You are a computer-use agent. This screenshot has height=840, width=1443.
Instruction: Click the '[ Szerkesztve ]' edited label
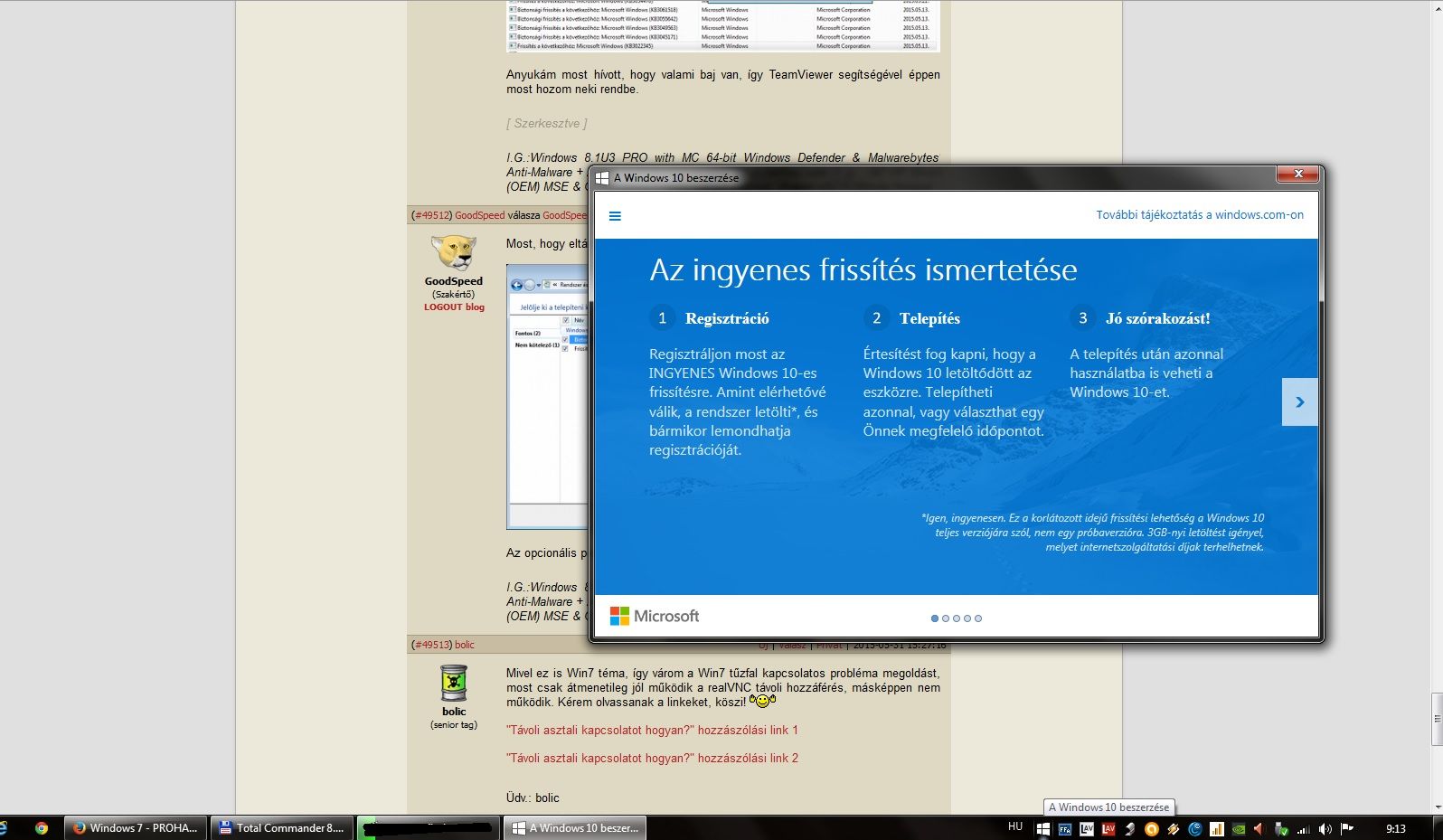click(546, 123)
